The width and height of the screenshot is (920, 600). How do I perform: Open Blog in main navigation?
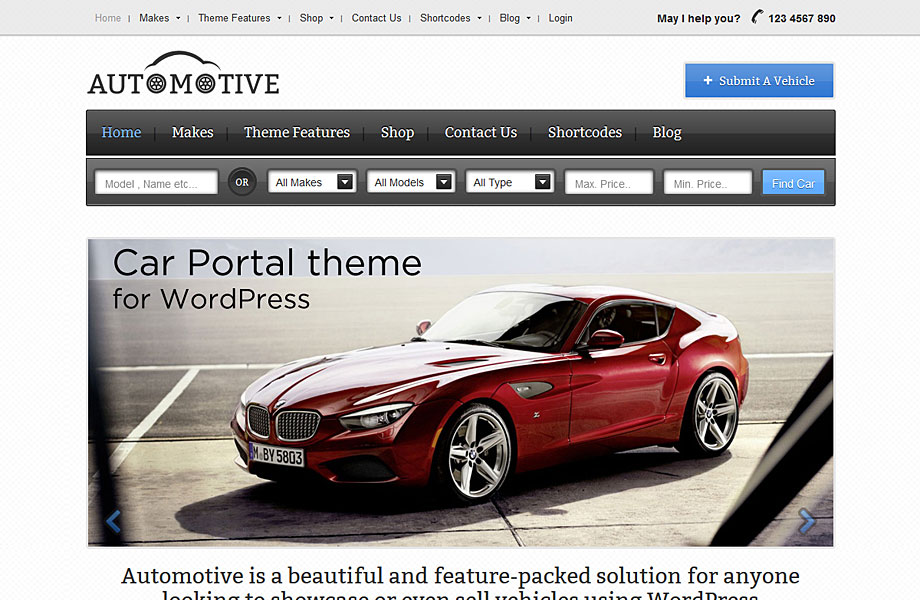click(667, 133)
